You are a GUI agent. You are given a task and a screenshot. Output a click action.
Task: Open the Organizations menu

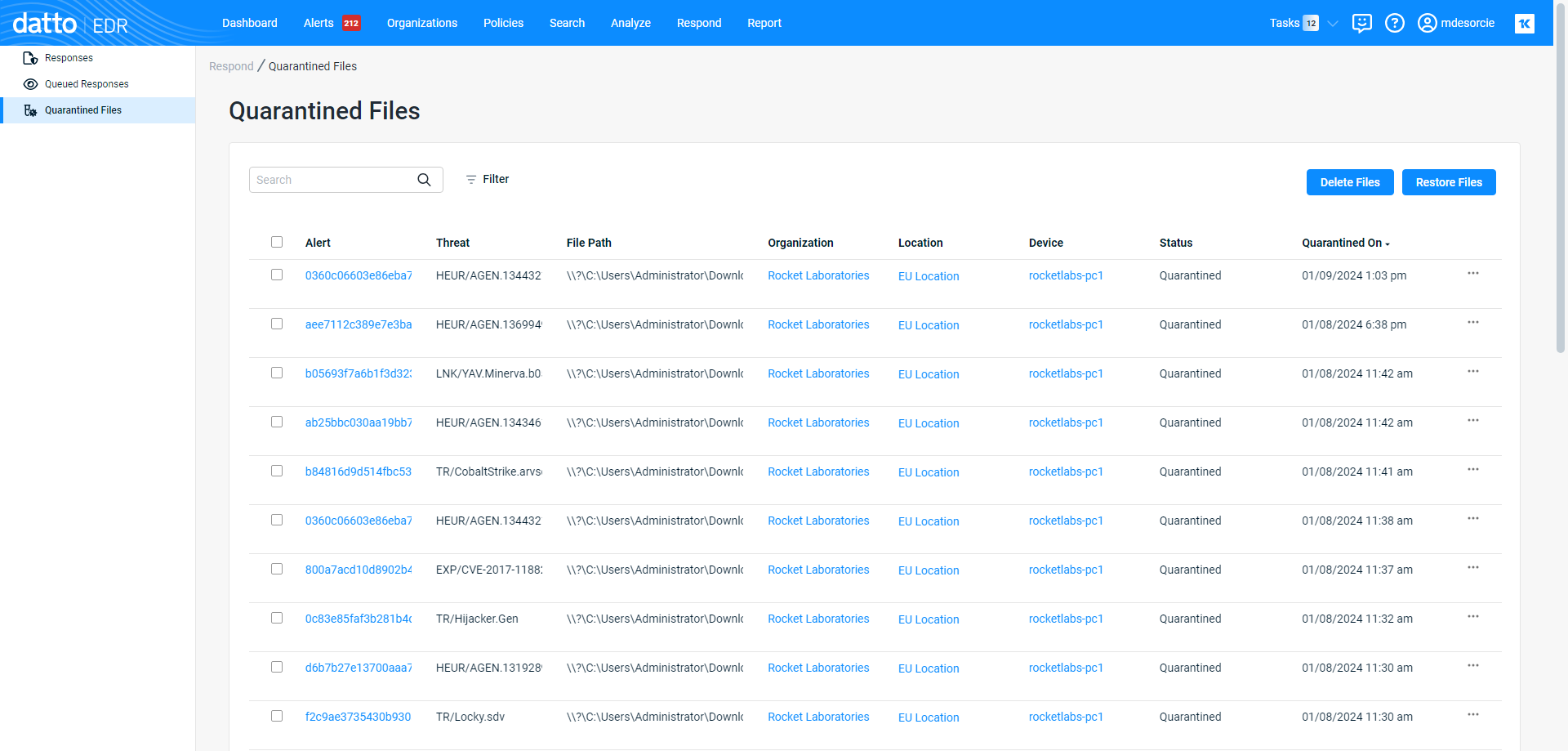tap(422, 23)
